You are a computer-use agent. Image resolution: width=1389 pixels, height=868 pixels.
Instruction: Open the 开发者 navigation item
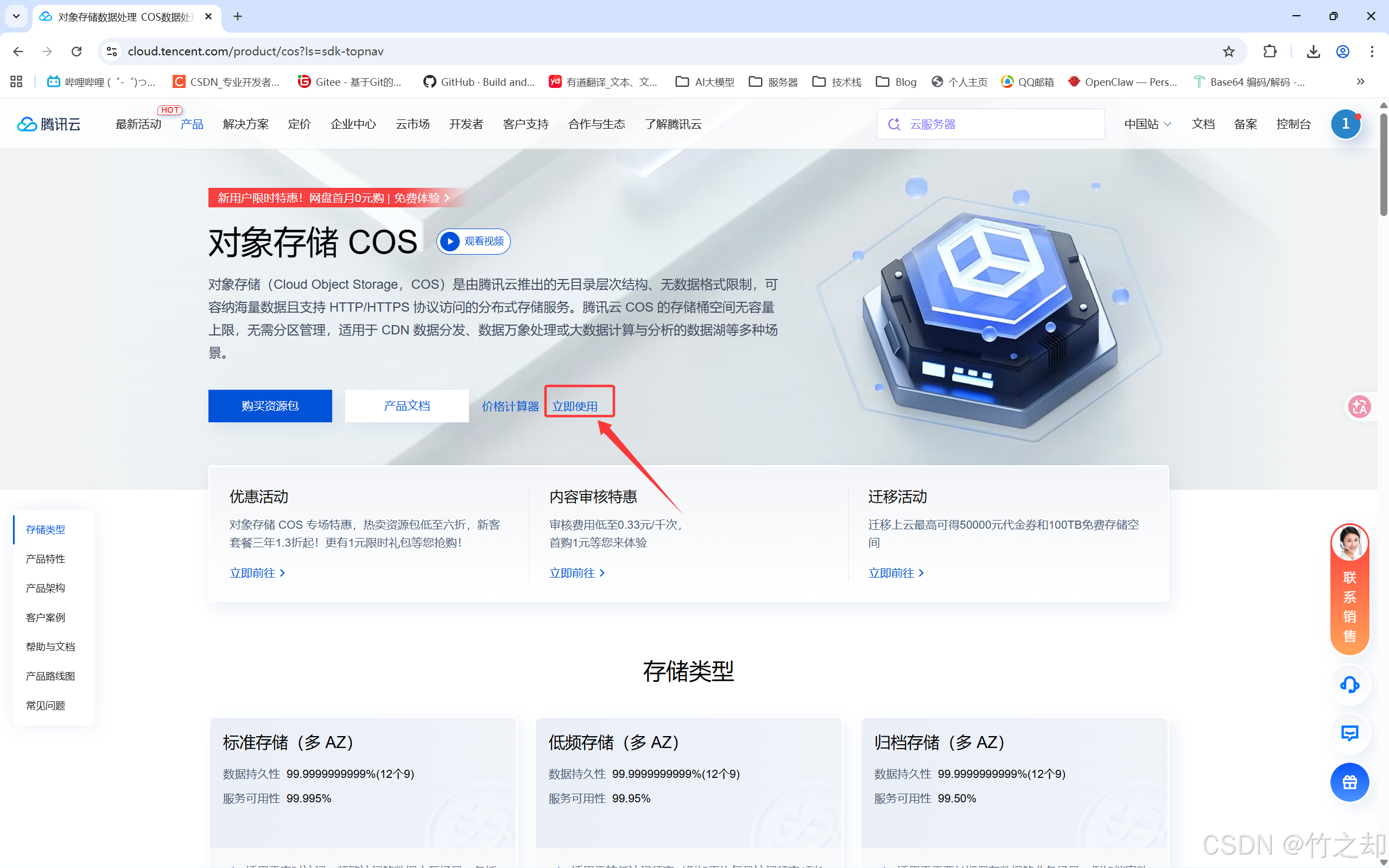pyautogui.click(x=466, y=124)
